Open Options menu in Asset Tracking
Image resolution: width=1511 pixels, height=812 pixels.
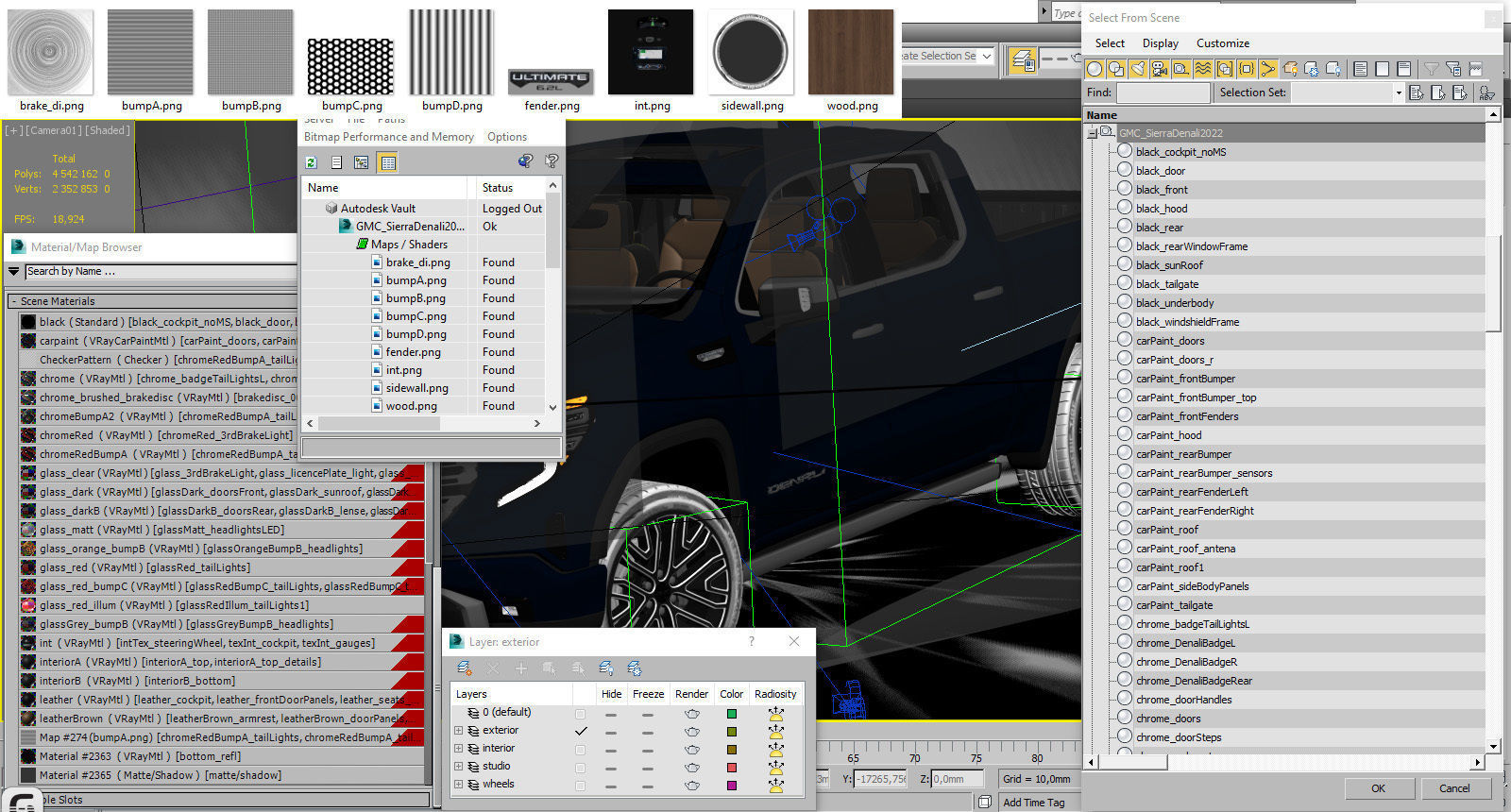click(507, 137)
